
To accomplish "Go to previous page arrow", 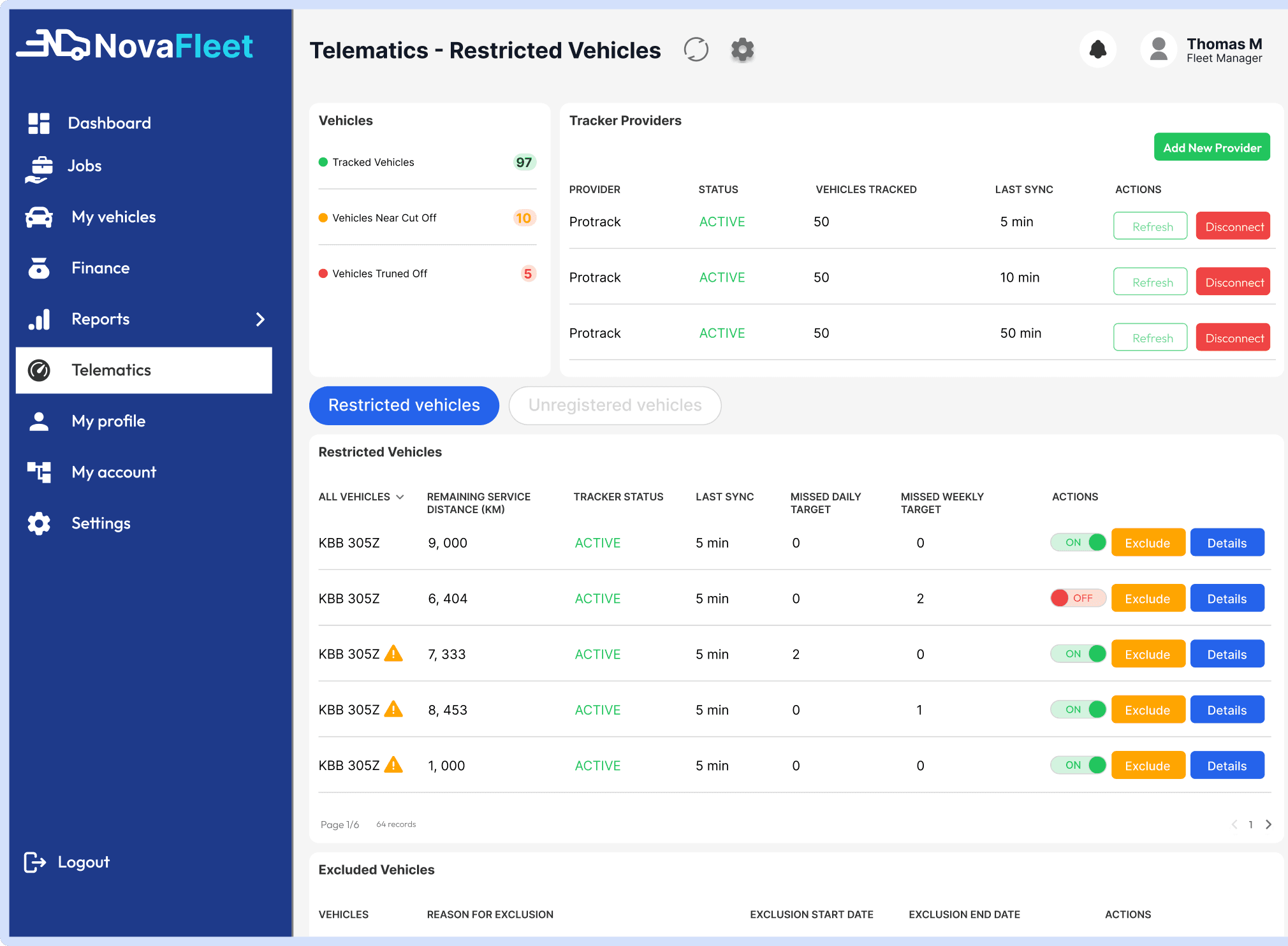I will click(1234, 824).
